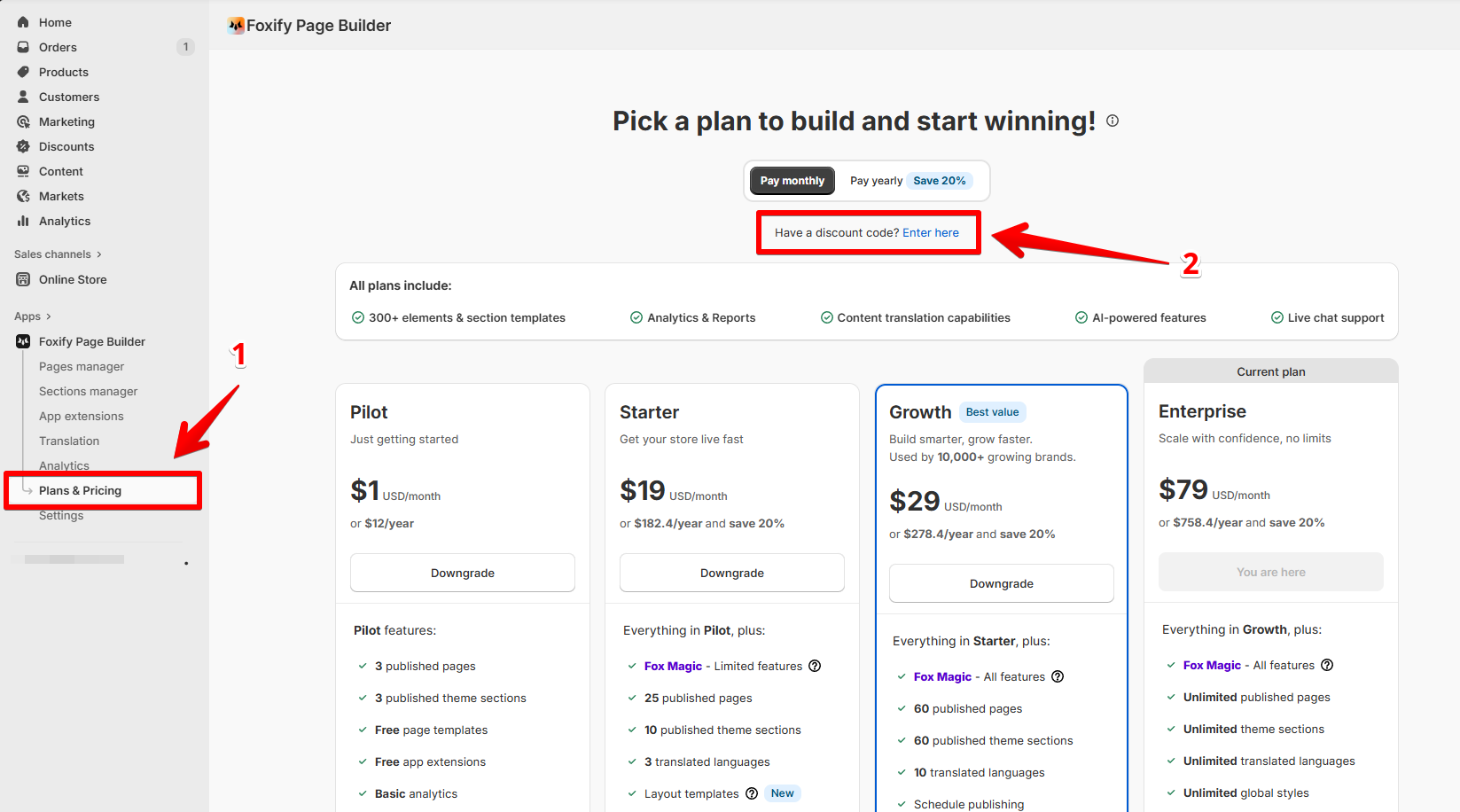Viewport: 1460px width, 812px height.
Task: Expand the Sales channels section
Action: [x=59, y=254]
